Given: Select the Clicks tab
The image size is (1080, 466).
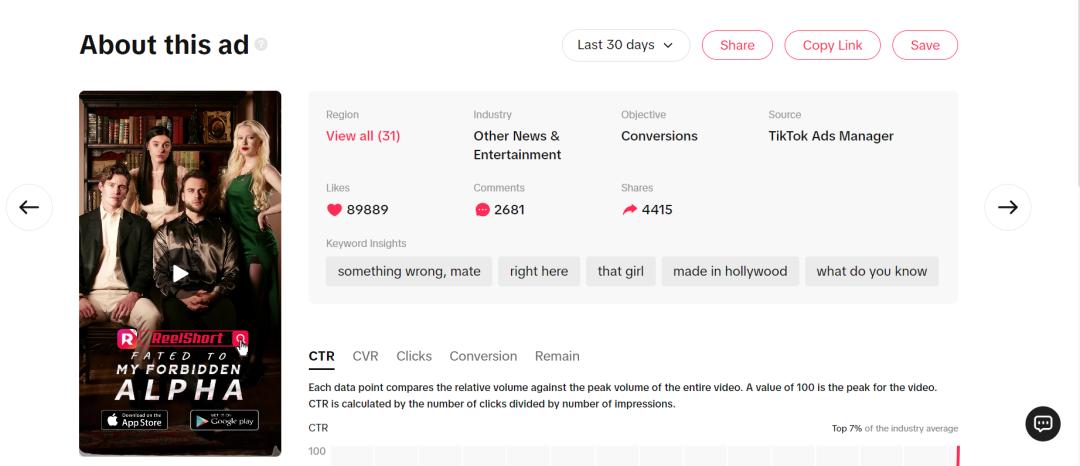Looking at the screenshot, I should point(414,356).
